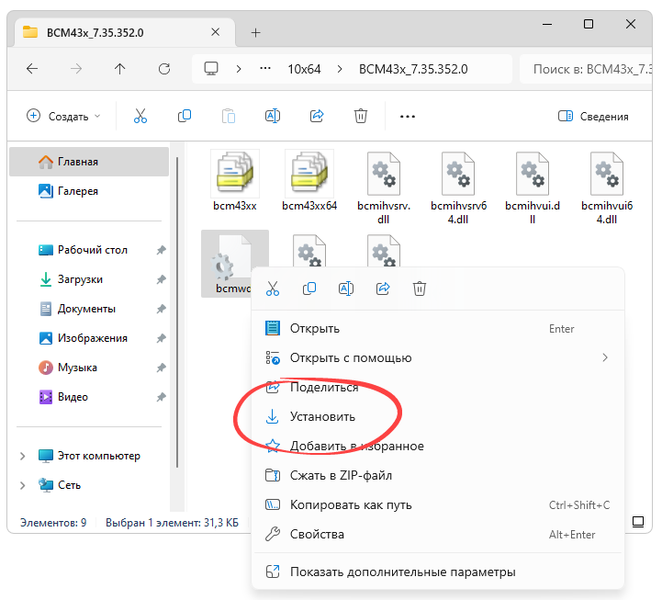Image resolution: width=662 pixels, height=600 pixels.
Task: Select the bcmihvui.dll file
Action: point(532,188)
